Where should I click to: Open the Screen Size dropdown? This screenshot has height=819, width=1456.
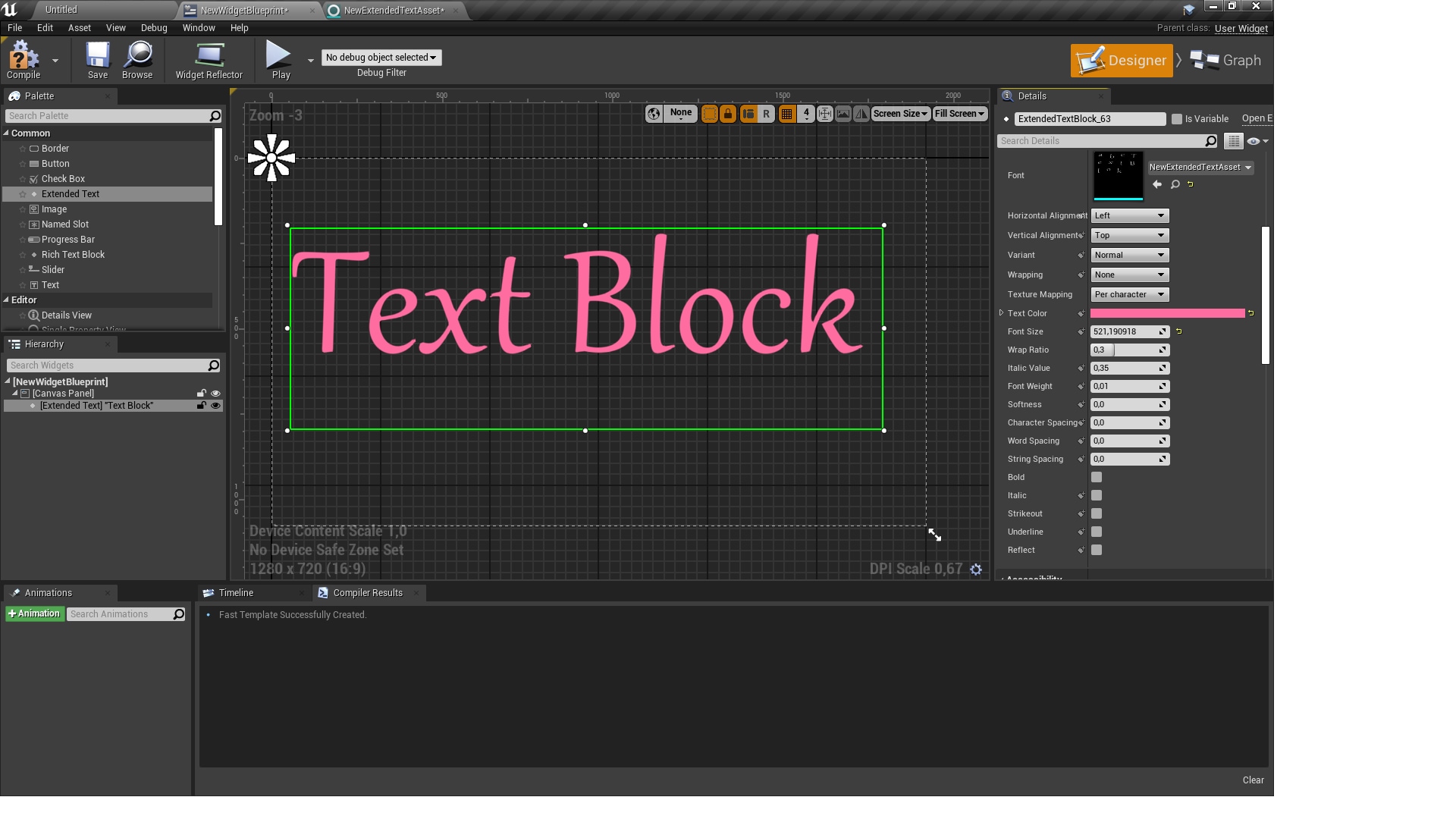tap(899, 114)
